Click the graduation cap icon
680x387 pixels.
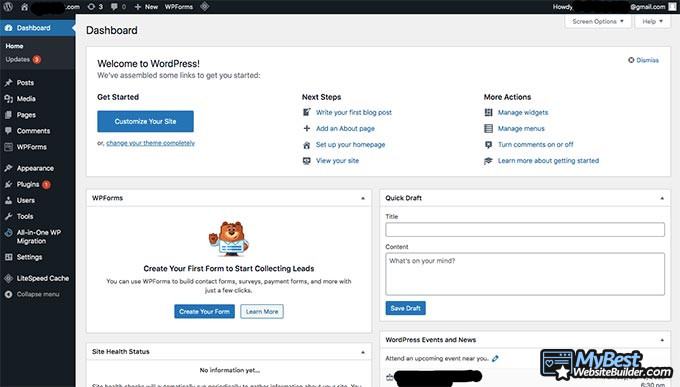click(488, 161)
